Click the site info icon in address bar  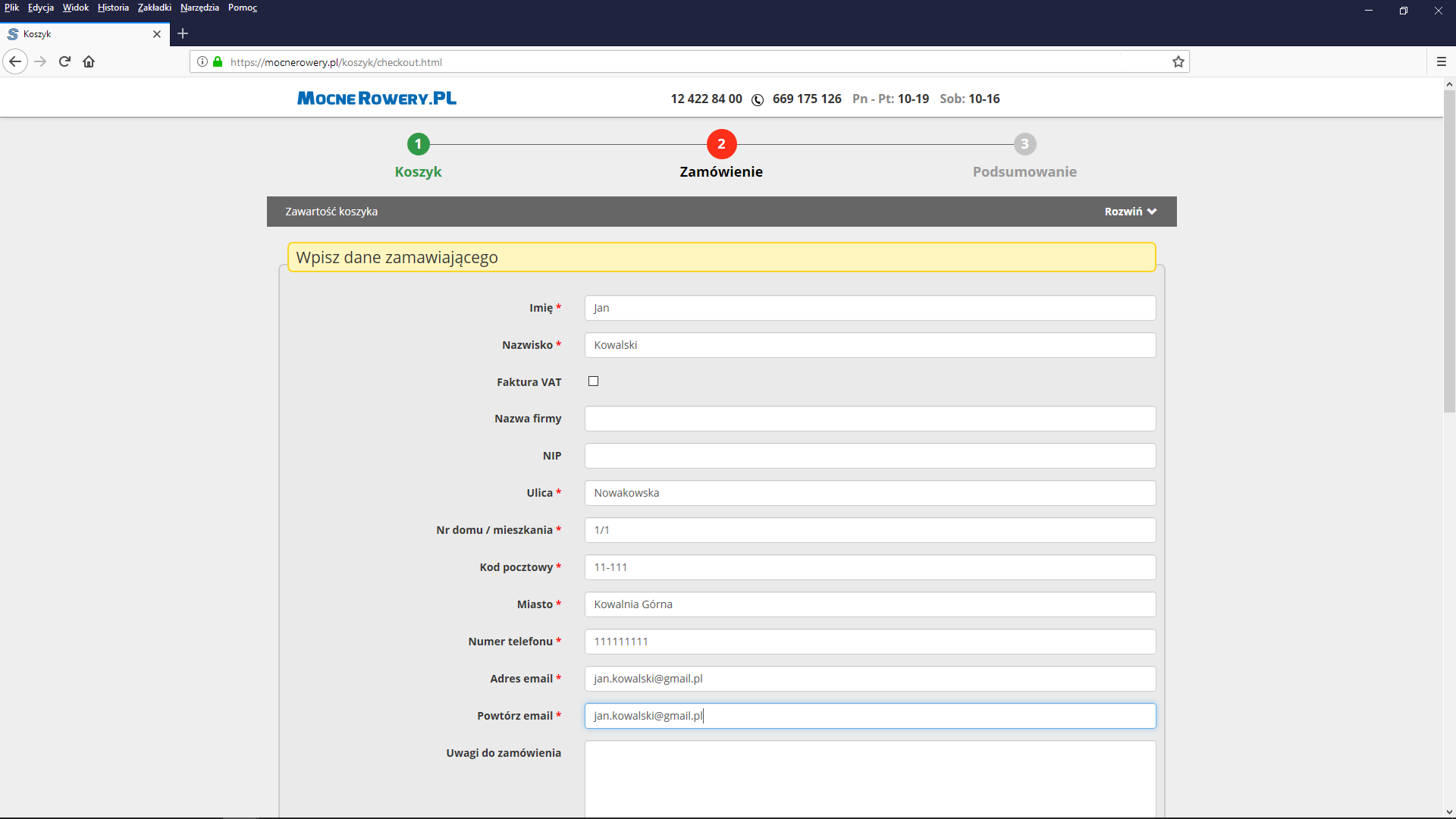point(202,62)
